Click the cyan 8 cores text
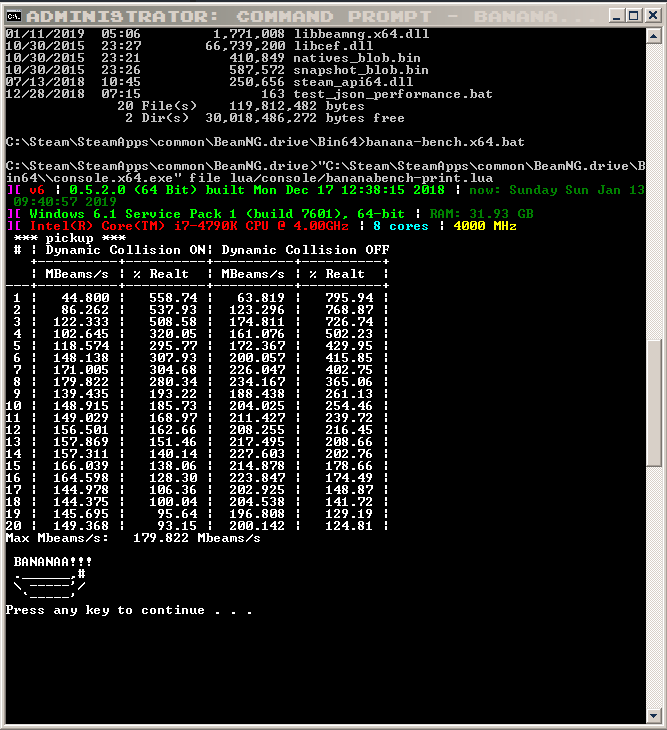The image size is (667, 730). click(x=401, y=226)
